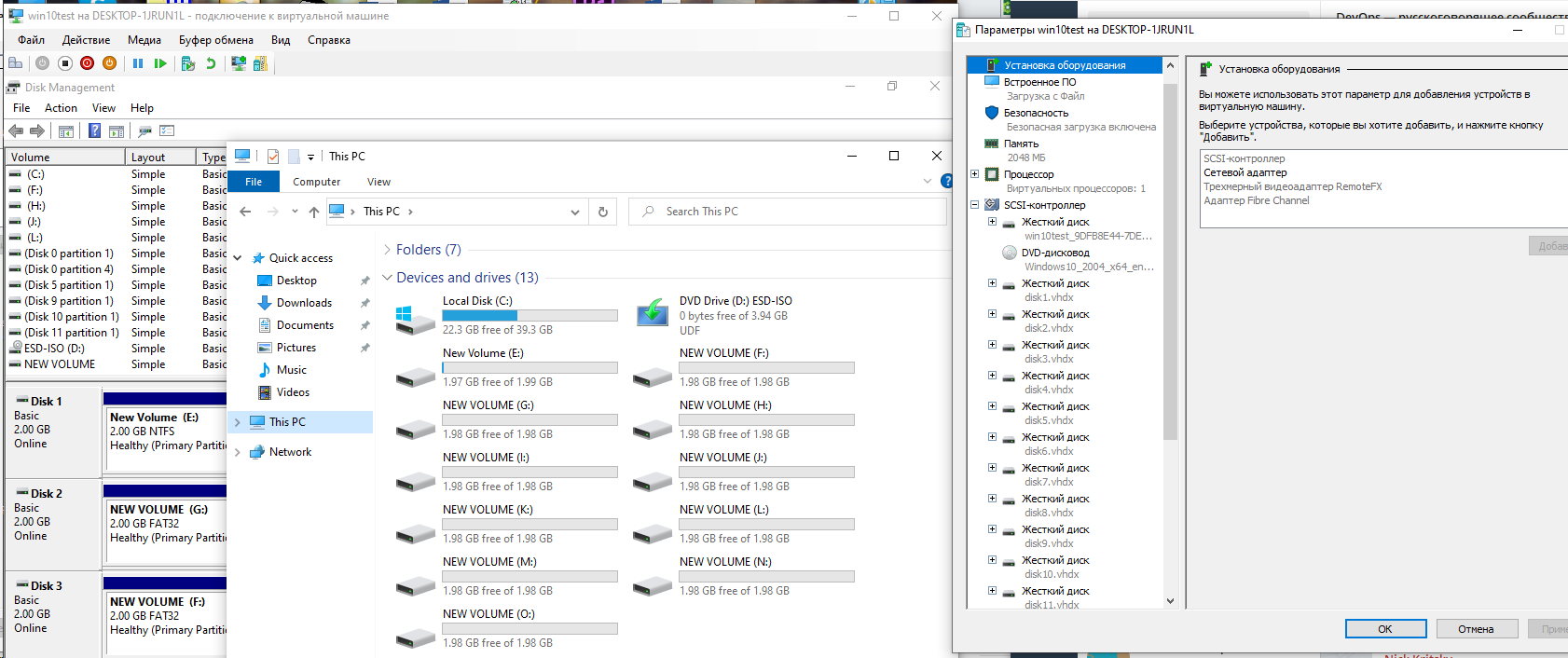The width and height of the screenshot is (1568, 658).
Task: Click the green Revert arrow icon
Action: click(x=211, y=63)
